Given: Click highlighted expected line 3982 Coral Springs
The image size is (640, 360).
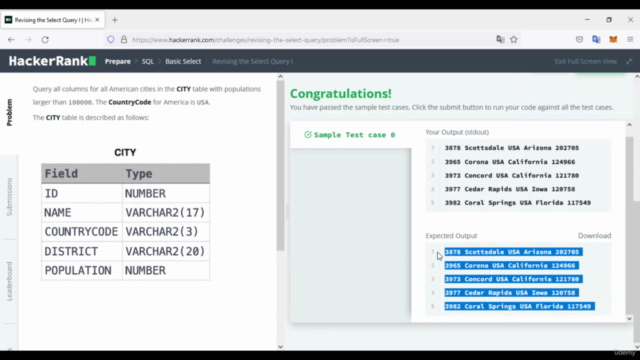Looking at the screenshot, I should tap(520, 306).
